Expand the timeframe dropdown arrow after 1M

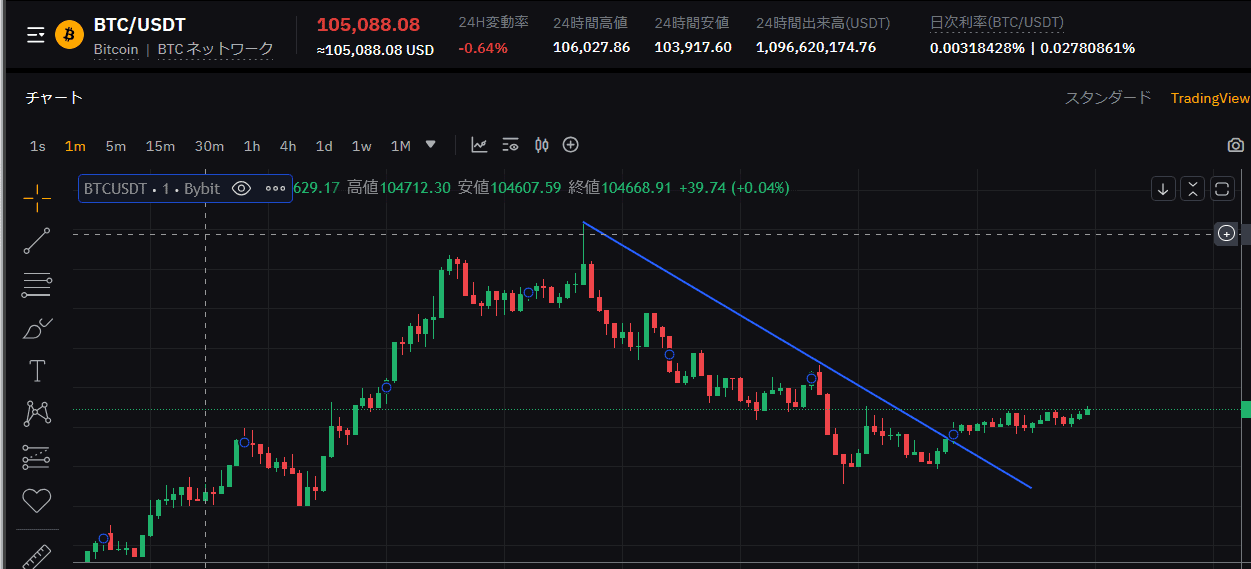coord(431,144)
